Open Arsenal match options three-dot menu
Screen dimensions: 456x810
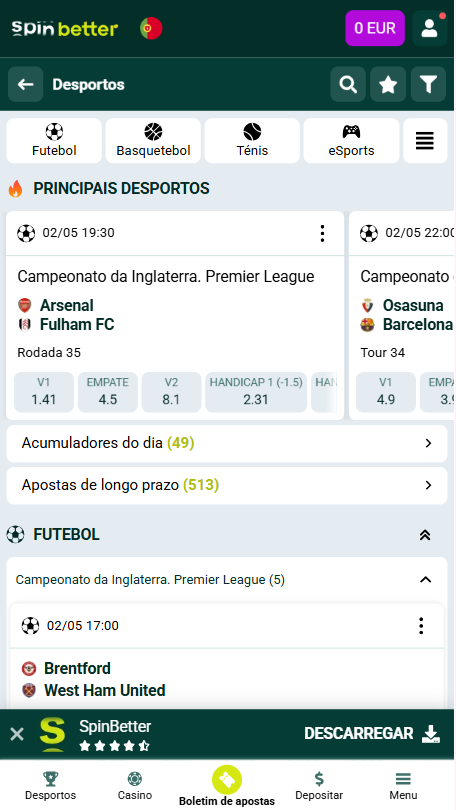click(322, 233)
